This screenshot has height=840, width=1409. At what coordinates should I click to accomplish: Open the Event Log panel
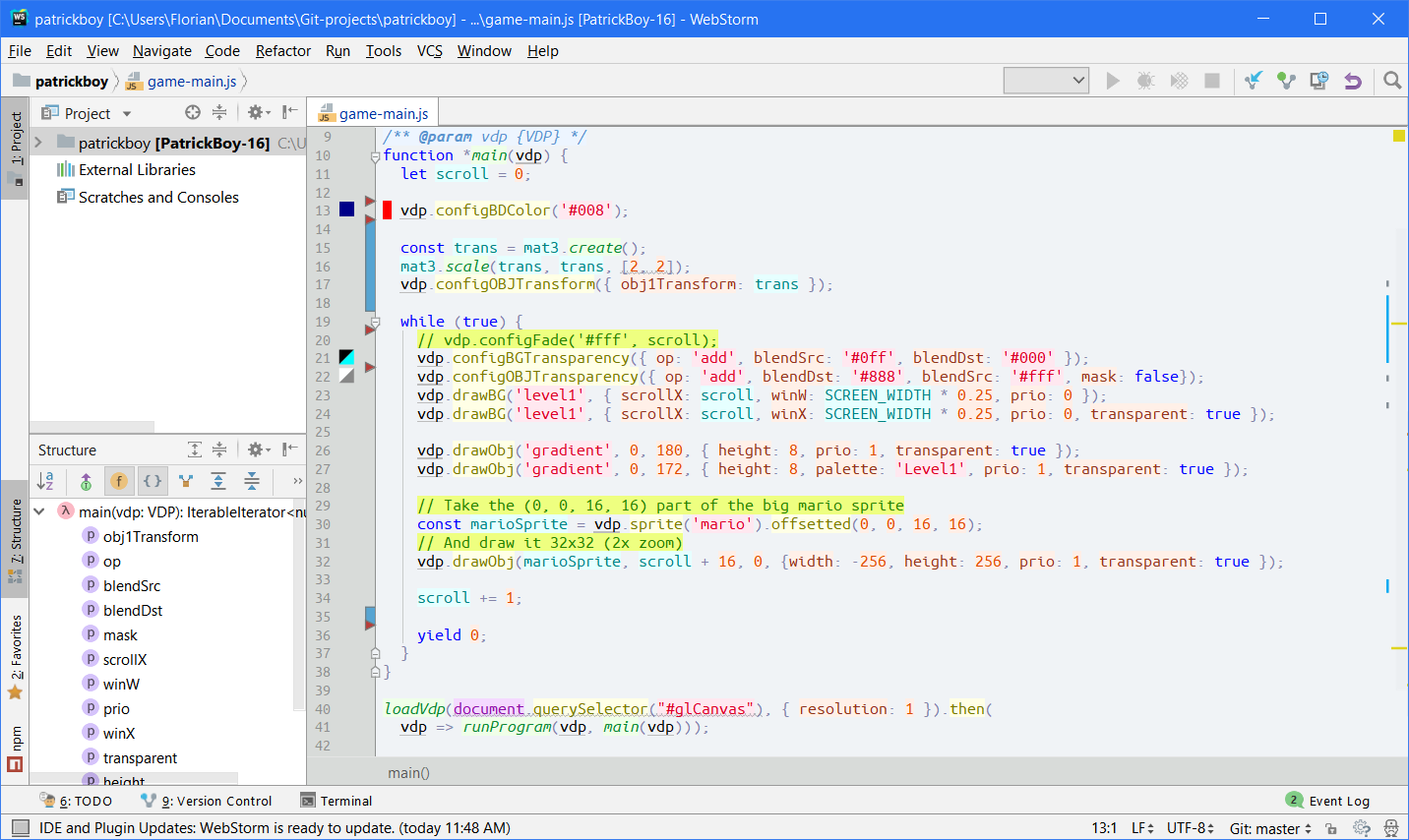1327,801
